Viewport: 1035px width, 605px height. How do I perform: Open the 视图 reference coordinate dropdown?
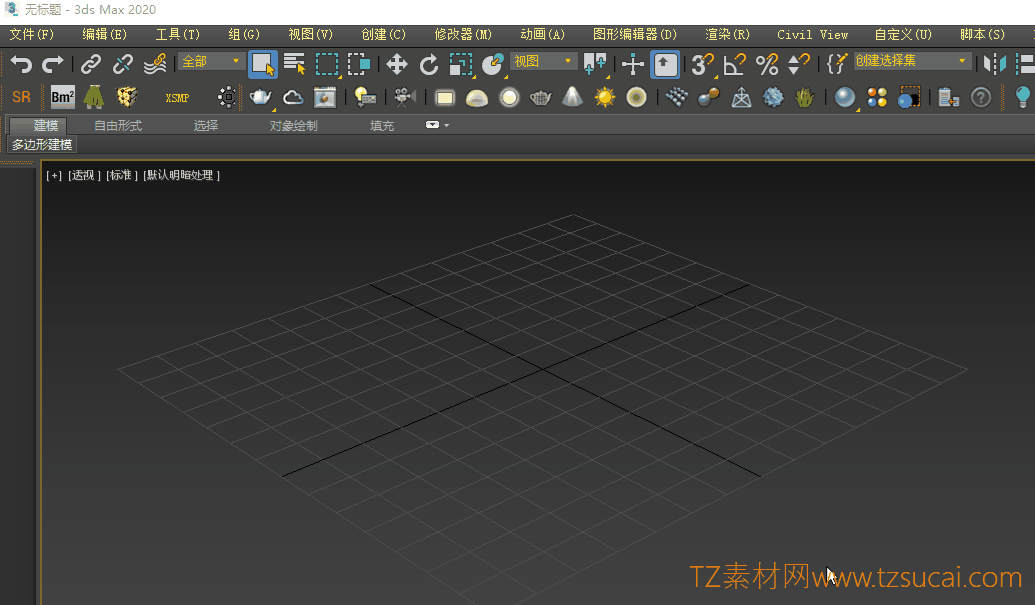[544, 62]
